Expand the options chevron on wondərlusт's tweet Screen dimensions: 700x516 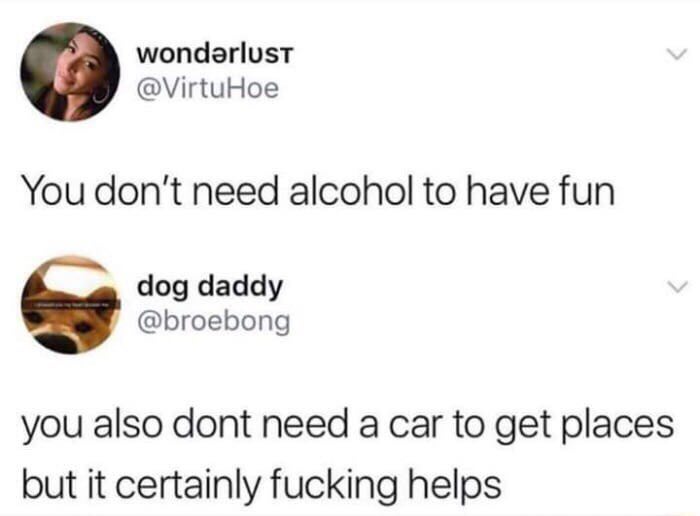click(x=675, y=54)
